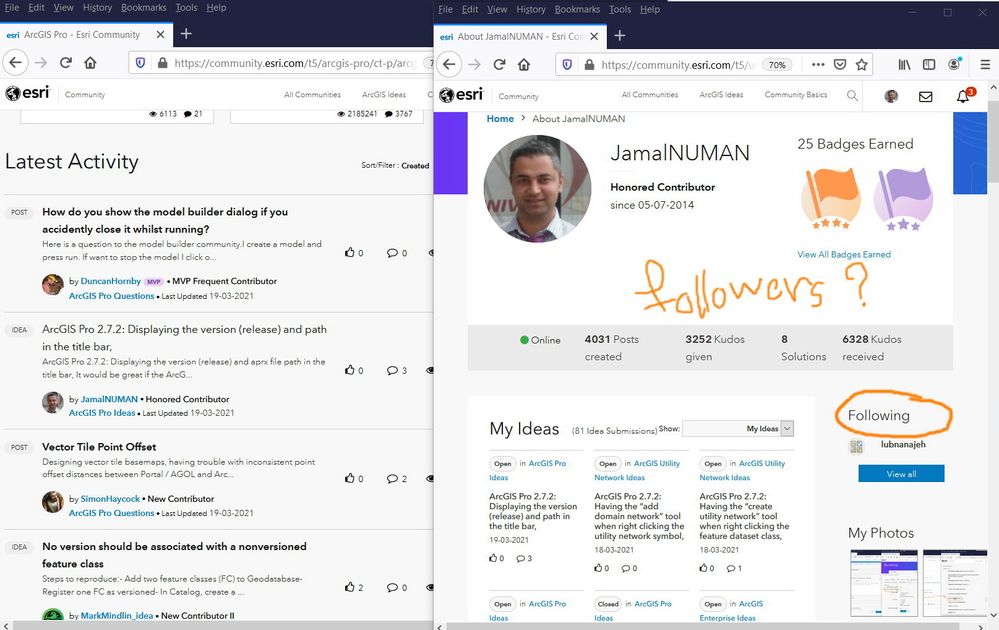Open post title Vector Tile Point Offset

[99, 447]
